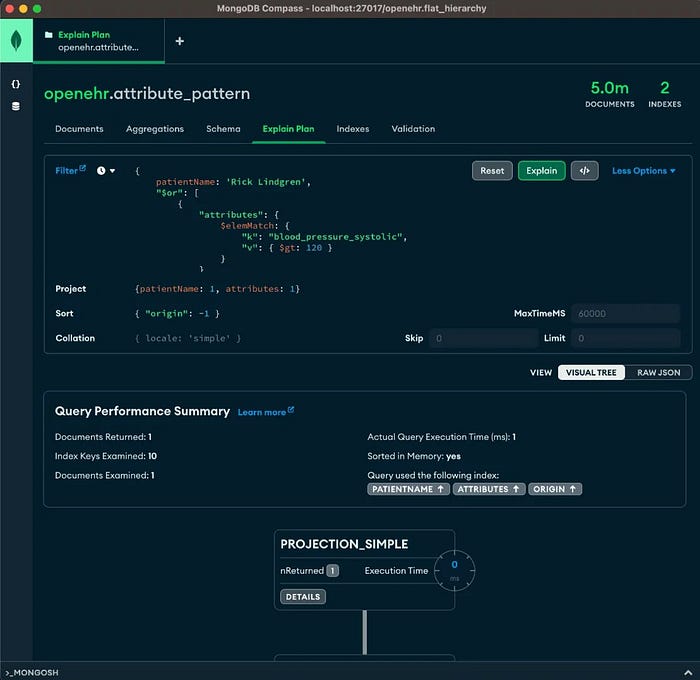This screenshot has width=700, height=680.
Task: Click the openehr database name in title
Action: pyautogui.click(x=76, y=94)
